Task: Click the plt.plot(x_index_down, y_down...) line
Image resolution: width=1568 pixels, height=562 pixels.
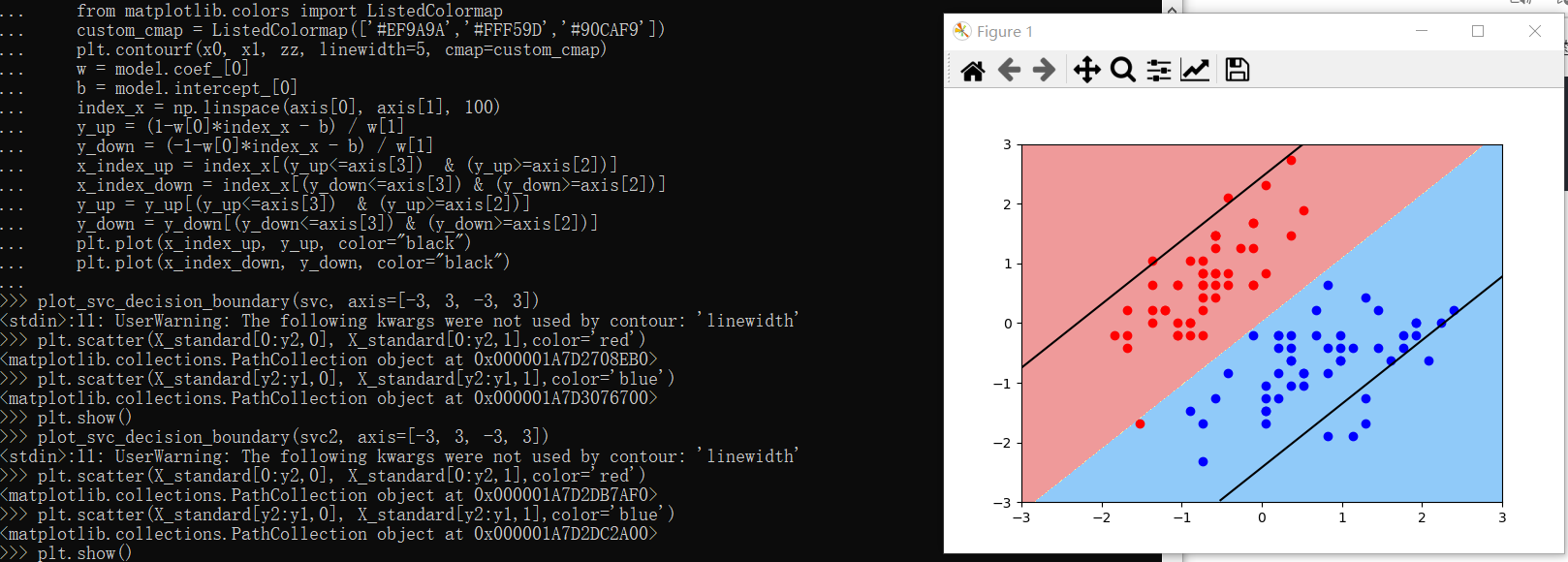Action: pyautogui.click(x=293, y=263)
